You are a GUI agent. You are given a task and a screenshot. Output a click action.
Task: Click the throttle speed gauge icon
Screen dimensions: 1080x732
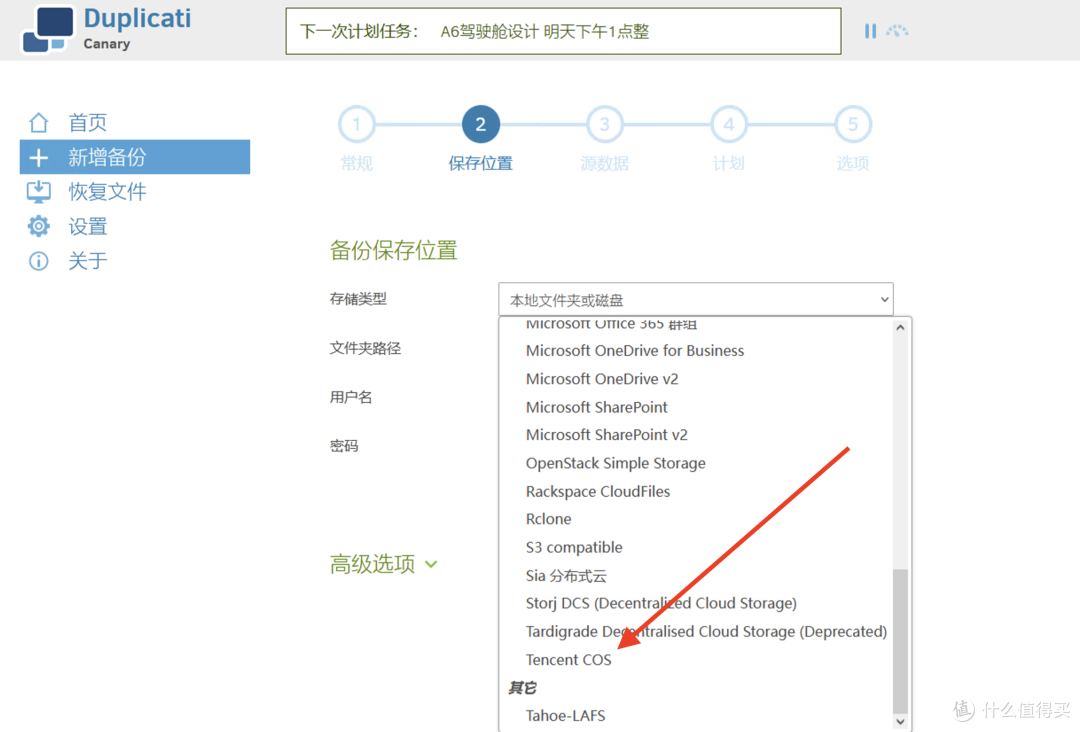click(897, 31)
